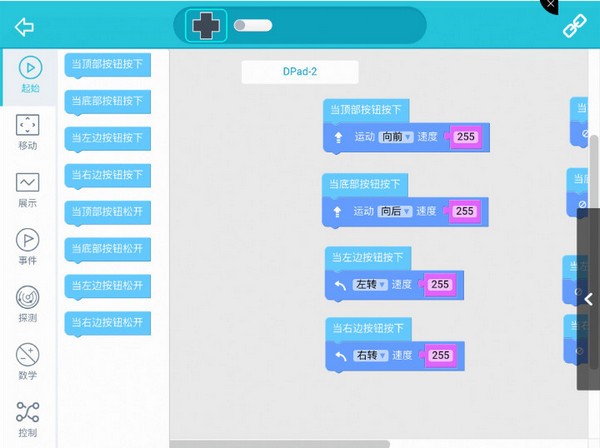The width and height of the screenshot is (600, 448).
Task: Open the 数学 category tab
Action: (28, 362)
